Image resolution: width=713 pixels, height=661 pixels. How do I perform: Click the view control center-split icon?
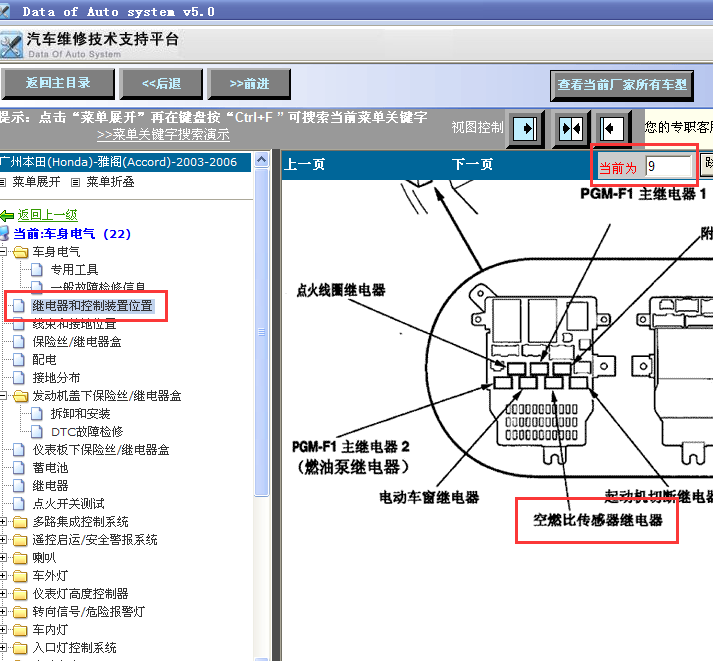point(571,129)
